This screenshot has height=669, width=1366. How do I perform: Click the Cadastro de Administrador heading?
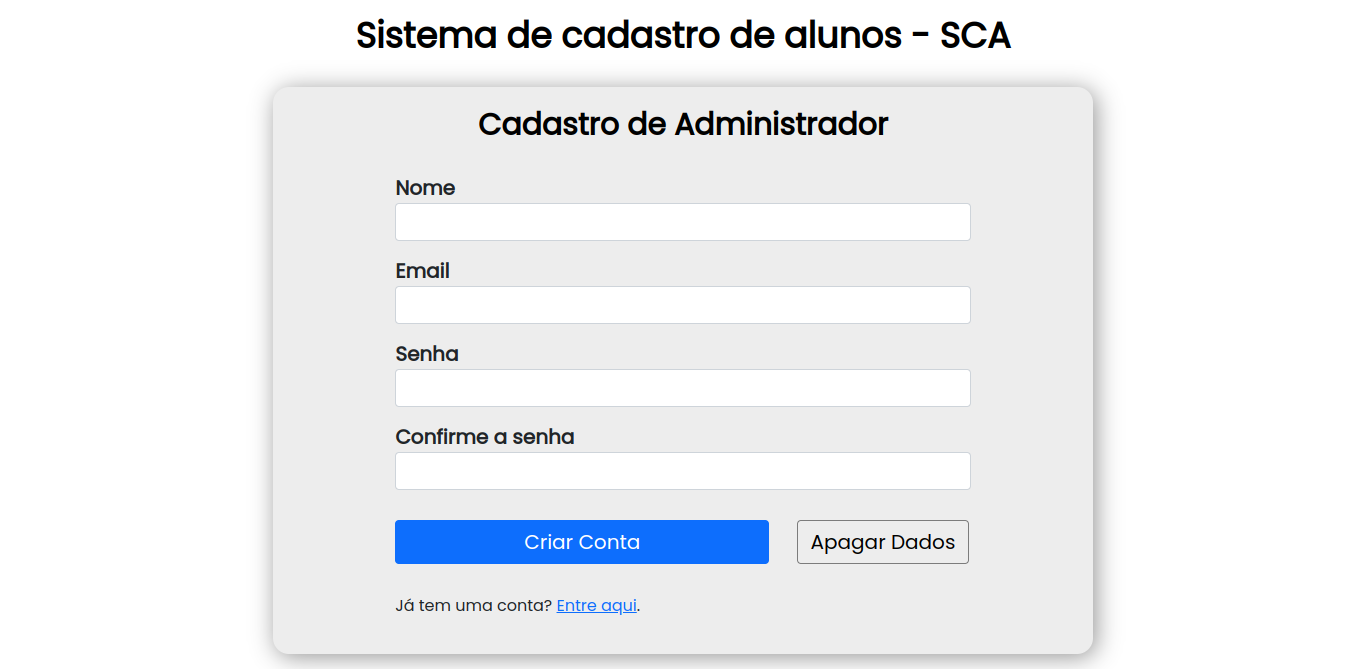683,123
